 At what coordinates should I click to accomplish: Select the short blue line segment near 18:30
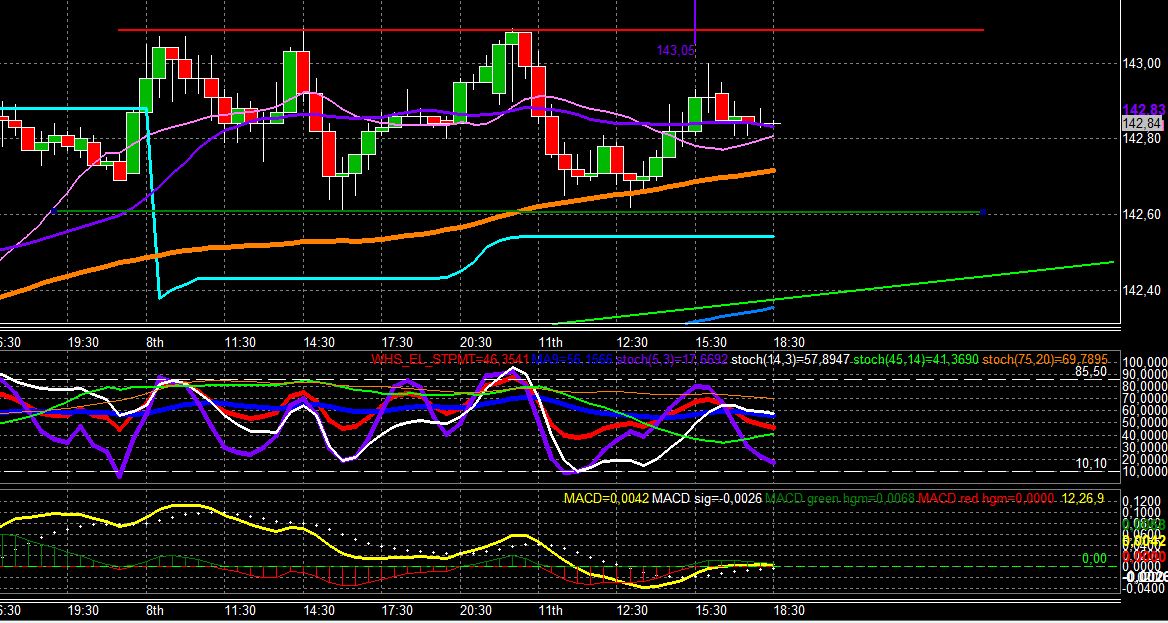[x=730, y=315]
